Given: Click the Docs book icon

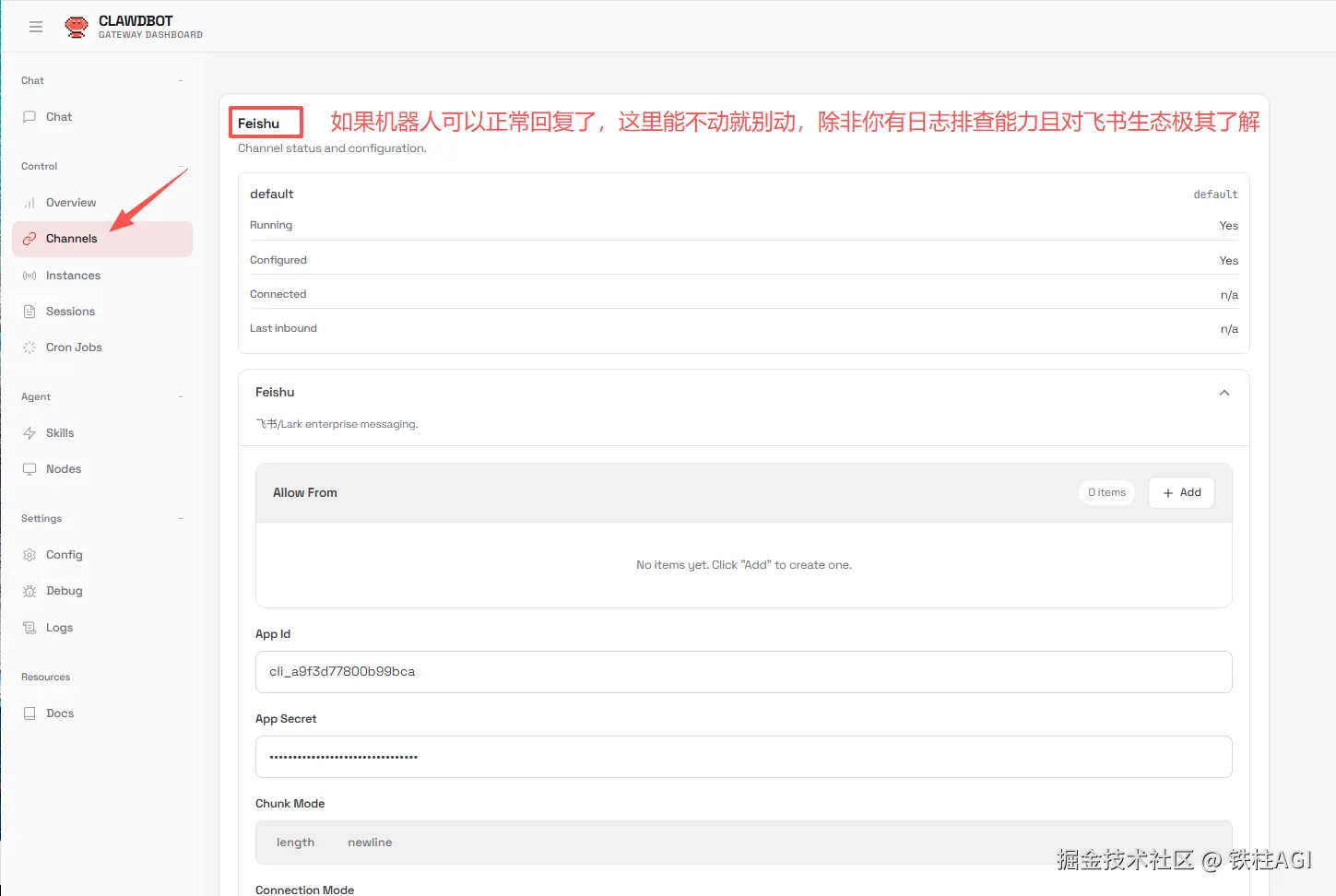Looking at the screenshot, I should pyautogui.click(x=30, y=713).
